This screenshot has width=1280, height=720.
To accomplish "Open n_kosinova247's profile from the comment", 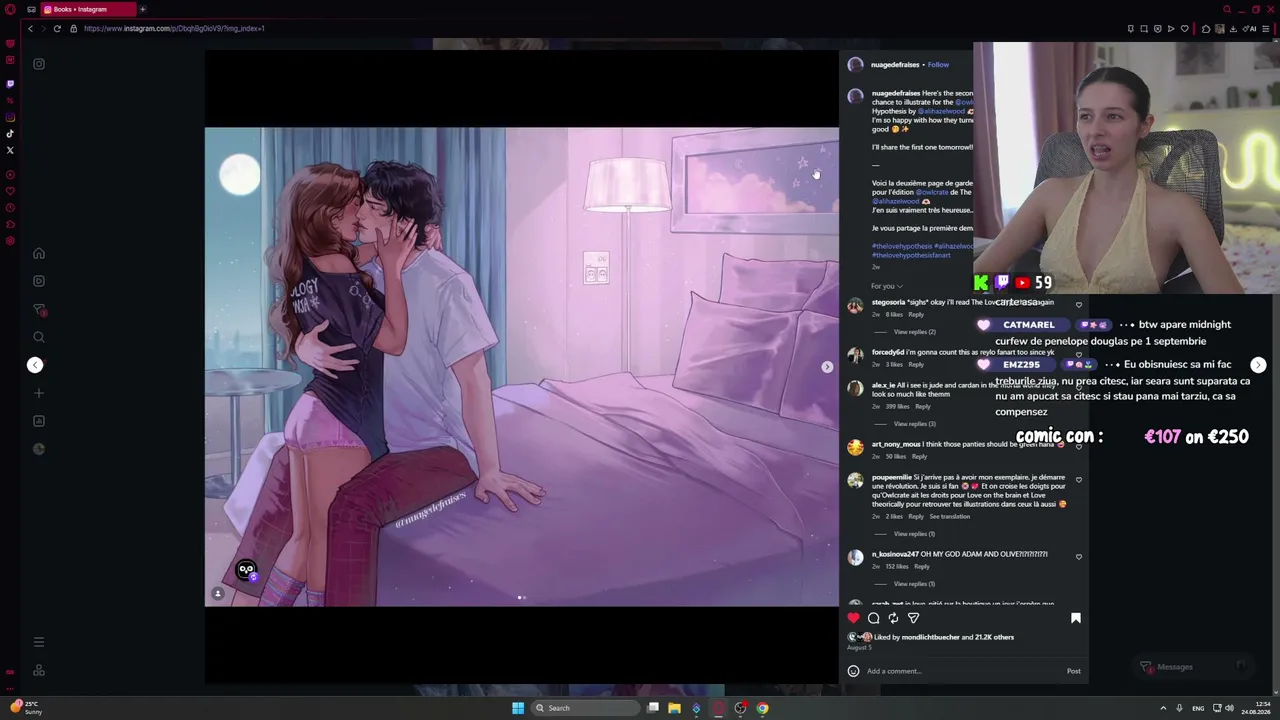I will [x=894, y=554].
